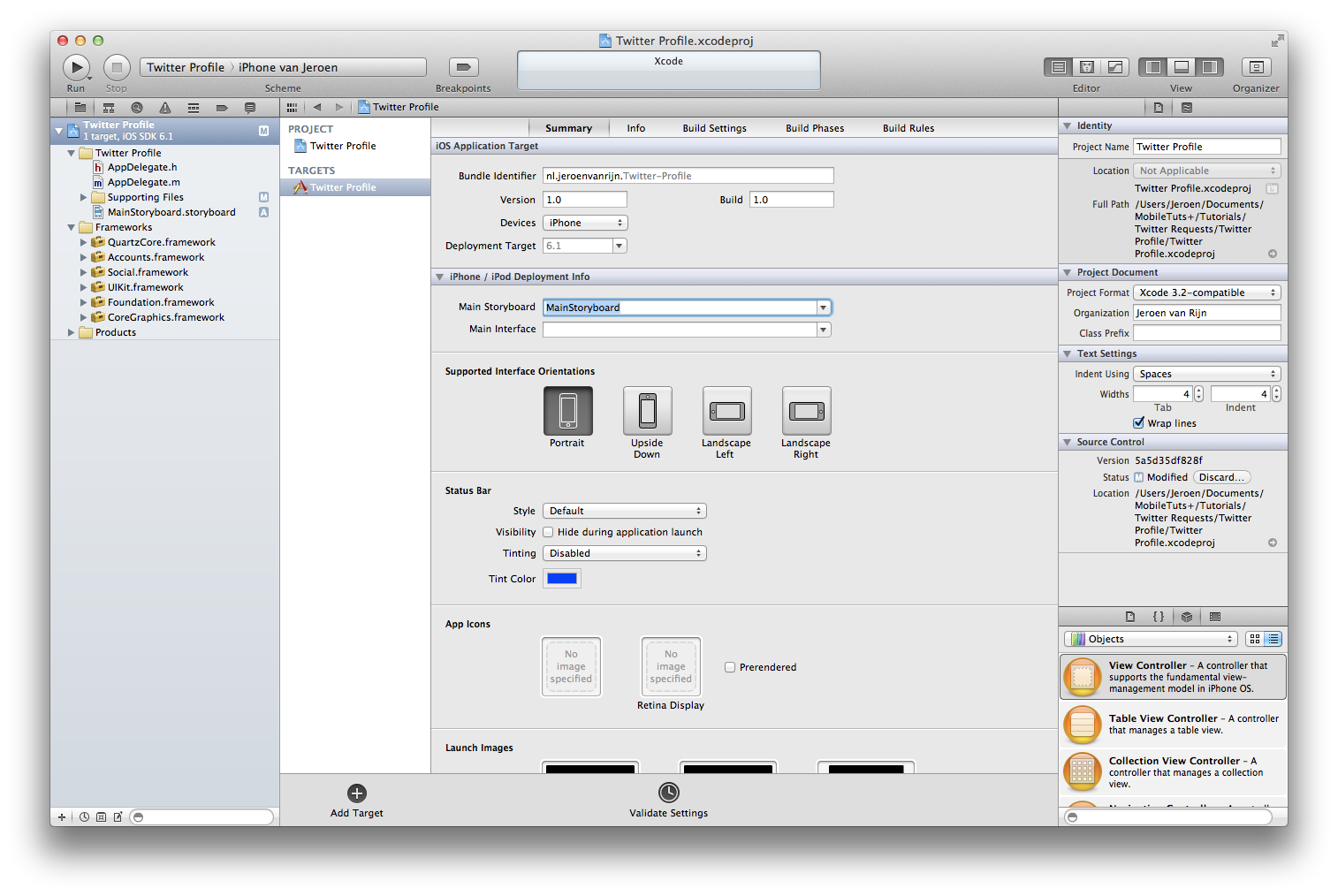Switch library to icon grid view
This screenshot has height=896, width=1338.
click(1255, 639)
